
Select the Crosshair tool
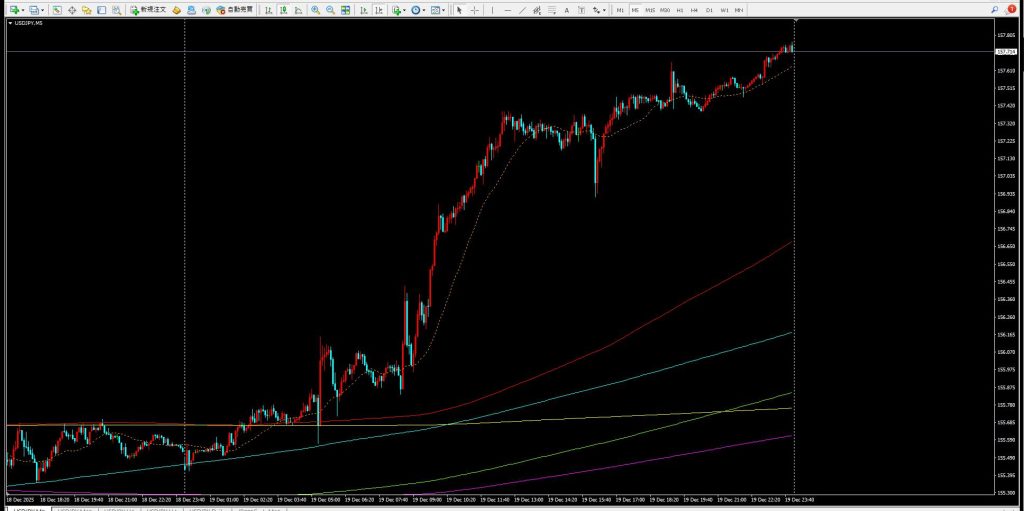point(474,10)
